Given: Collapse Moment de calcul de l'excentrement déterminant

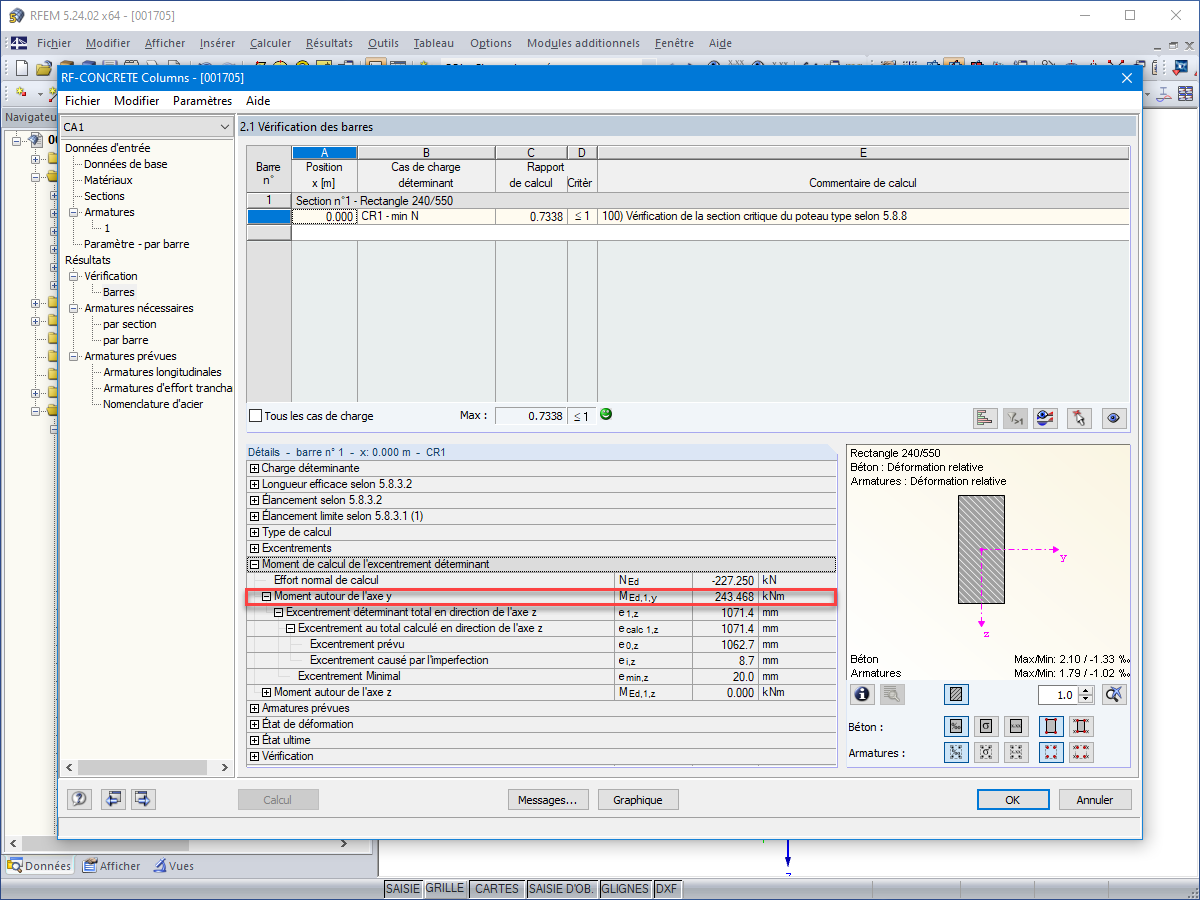Looking at the screenshot, I should click(254, 564).
